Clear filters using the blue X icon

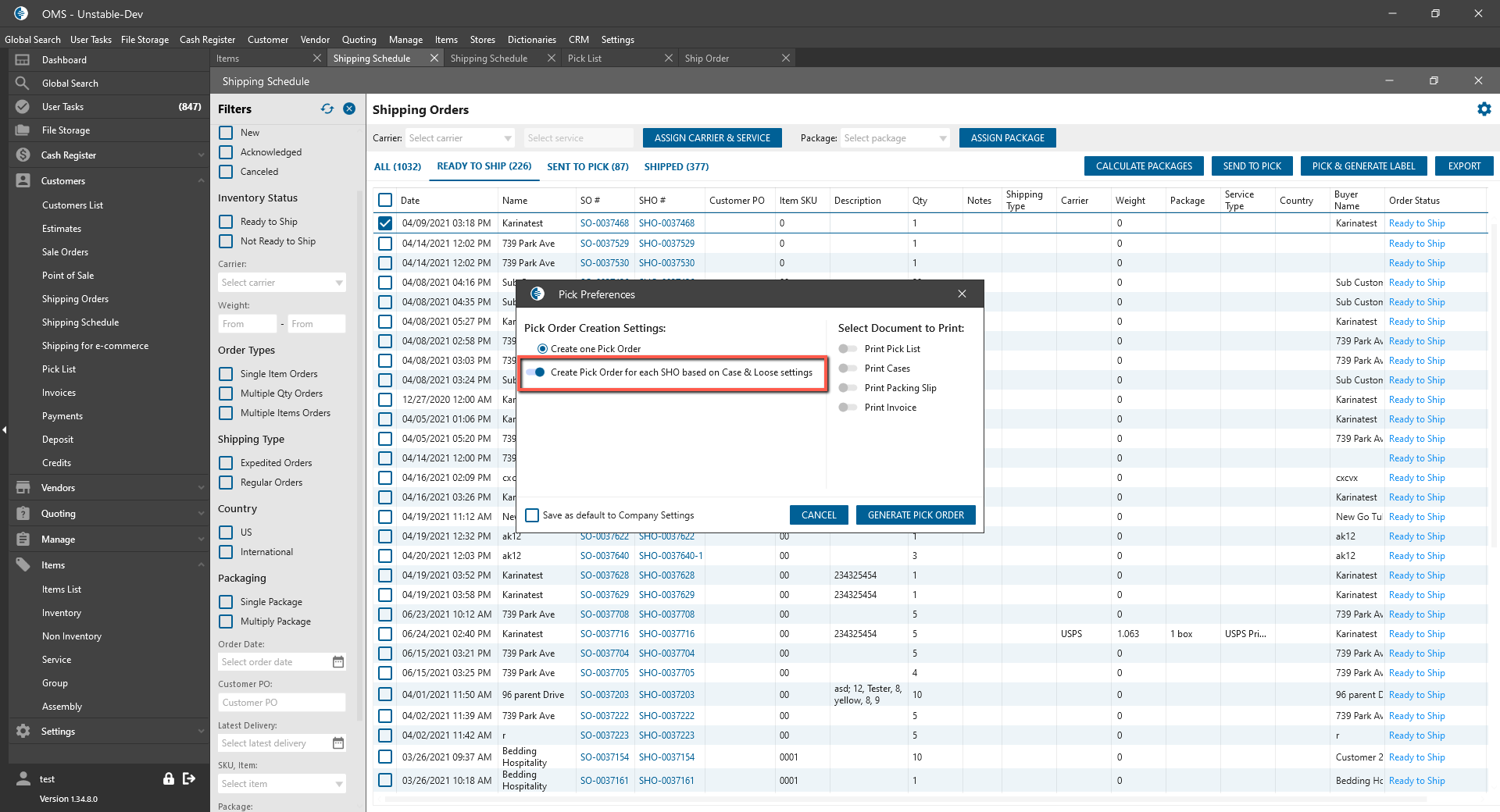349,109
